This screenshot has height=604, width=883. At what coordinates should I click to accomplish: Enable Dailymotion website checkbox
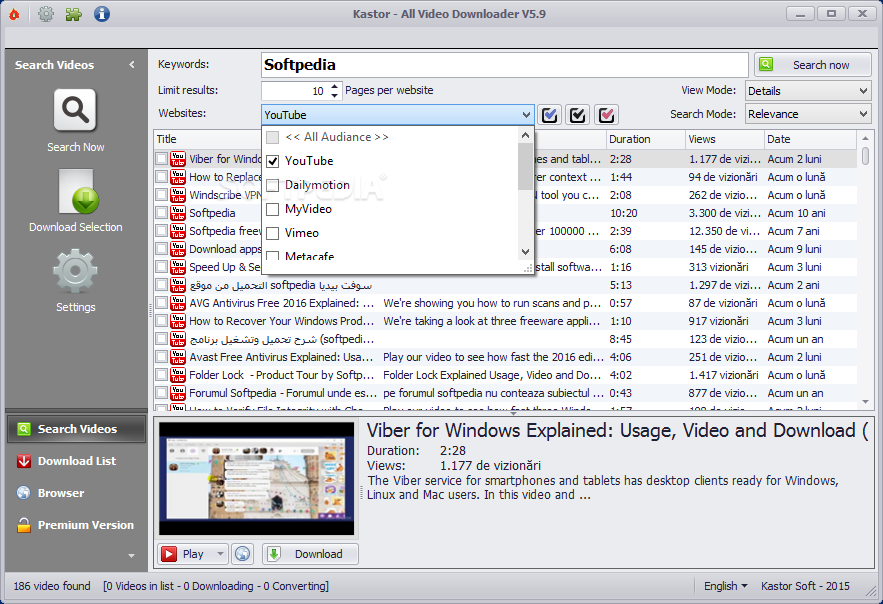tap(273, 185)
